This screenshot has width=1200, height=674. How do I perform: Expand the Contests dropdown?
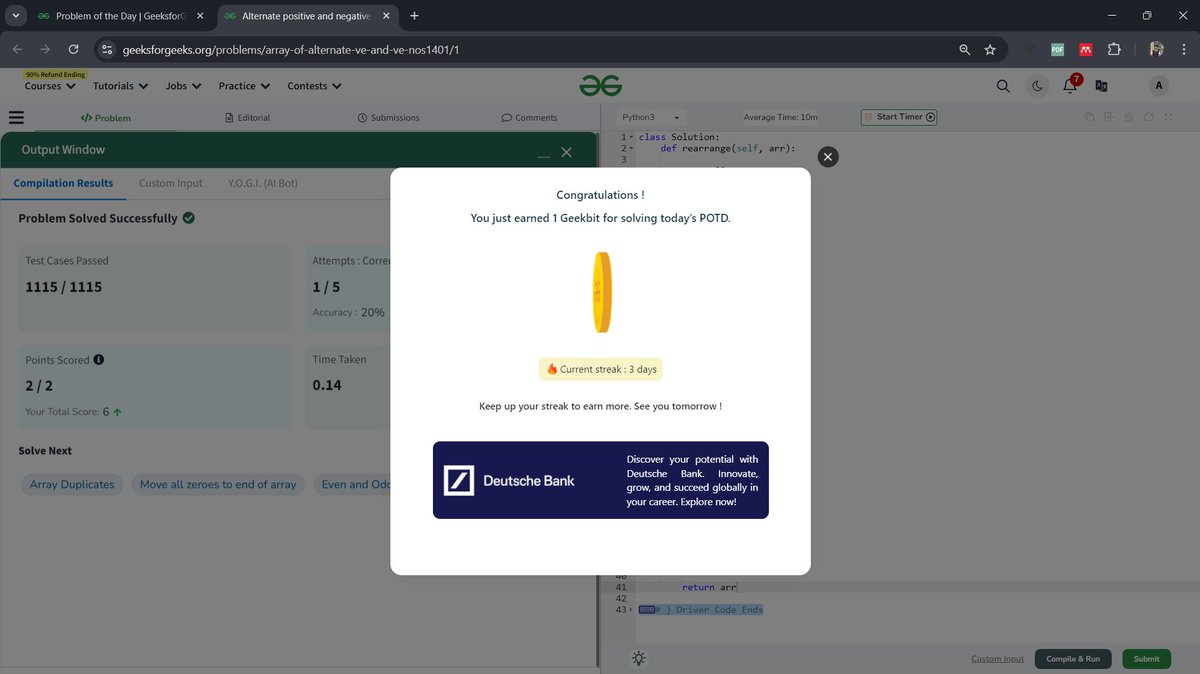[x=314, y=86]
